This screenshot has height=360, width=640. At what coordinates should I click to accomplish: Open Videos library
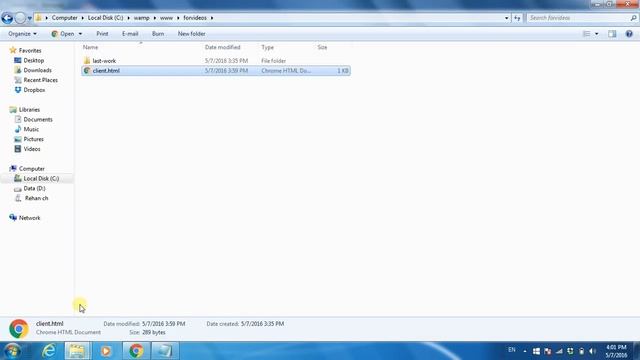[32, 149]
